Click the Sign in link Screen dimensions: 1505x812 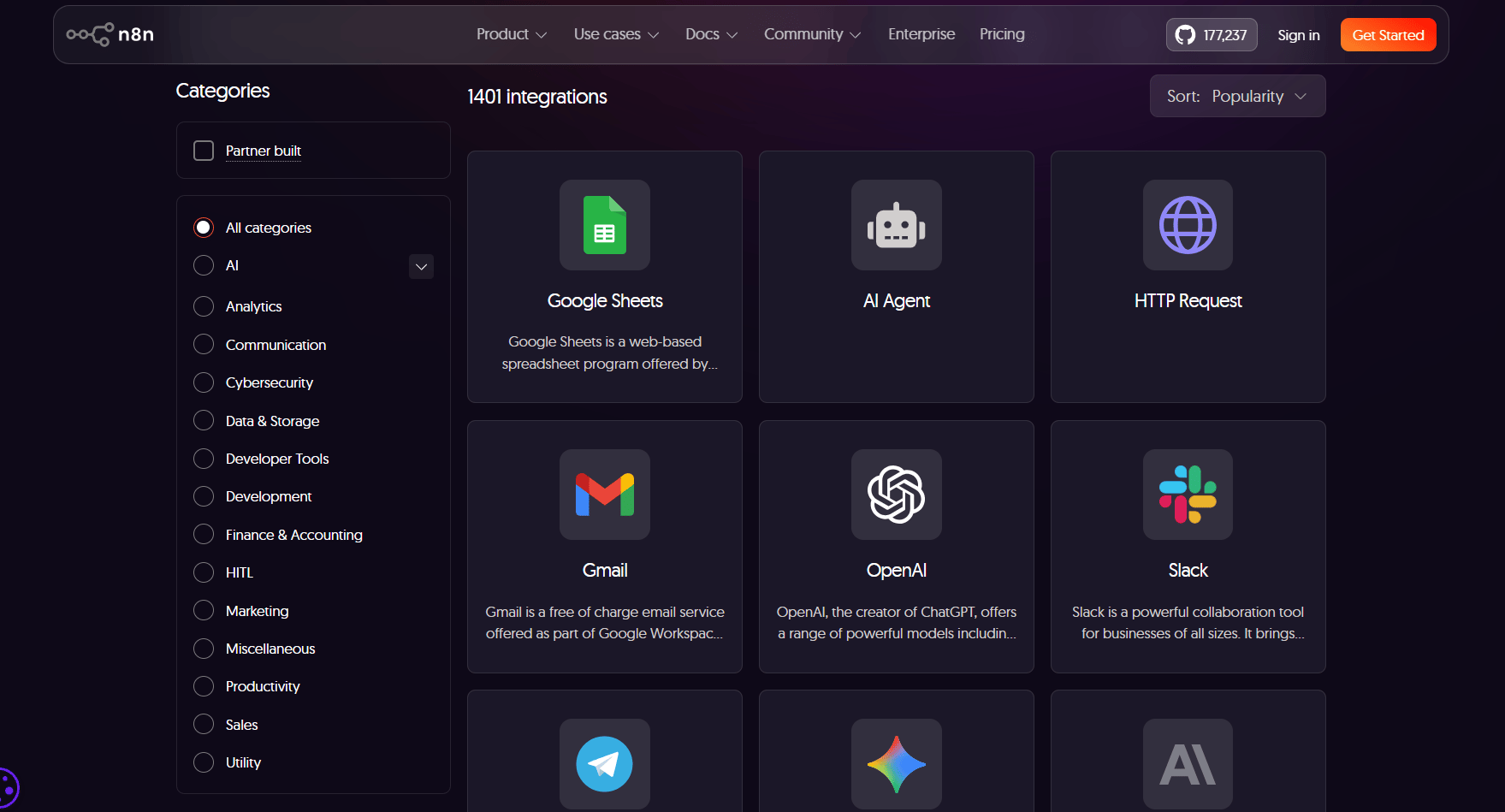(x=1299, y=35)
